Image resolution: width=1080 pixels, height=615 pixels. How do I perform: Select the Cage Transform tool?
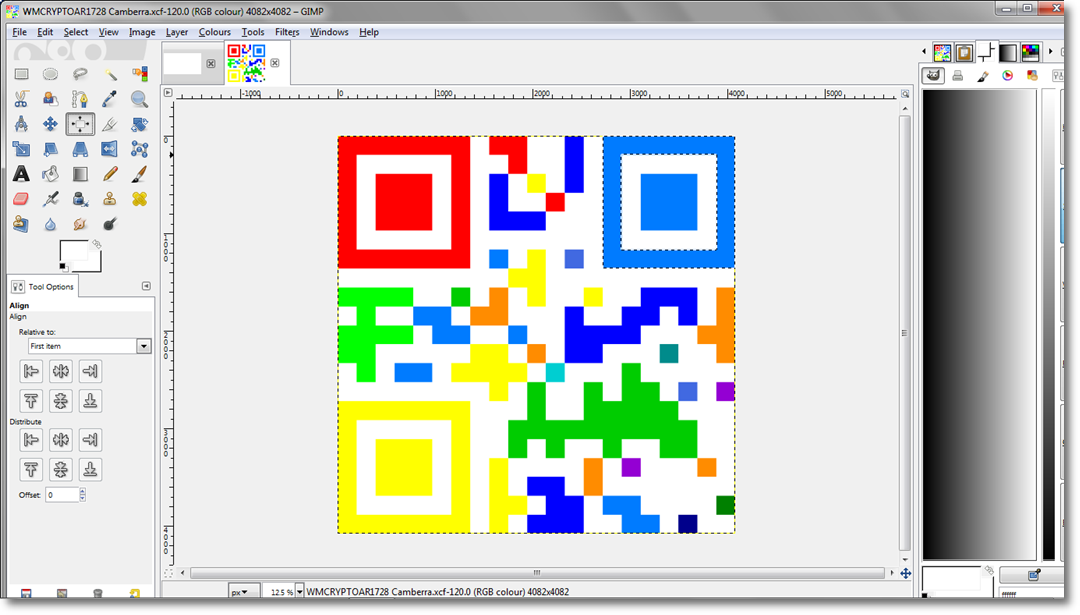point(139,149)
